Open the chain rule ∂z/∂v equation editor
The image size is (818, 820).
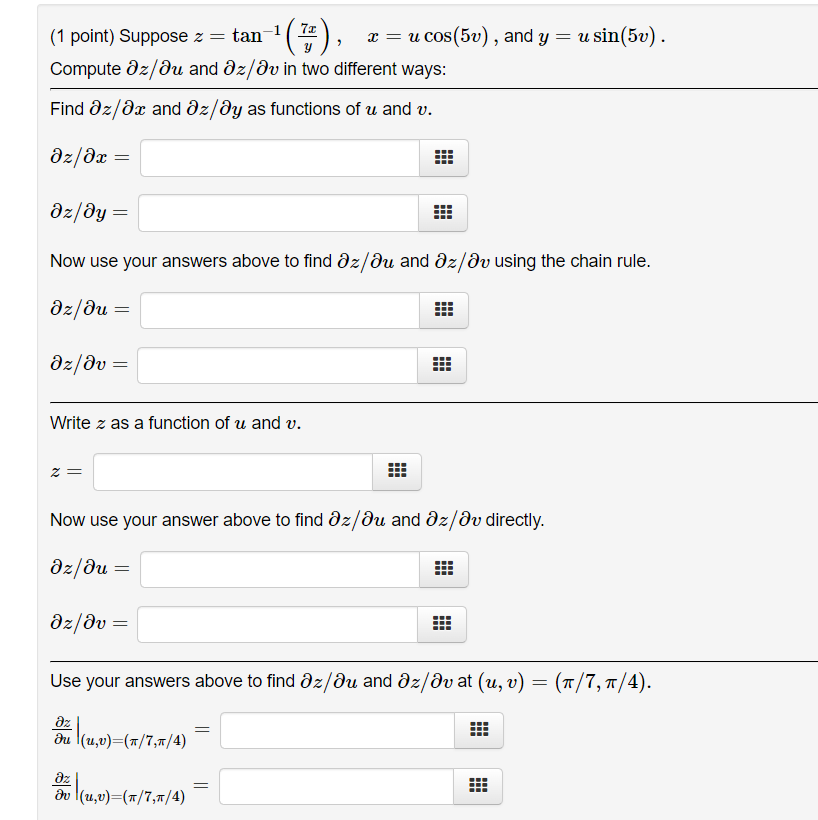click(442, 365)
